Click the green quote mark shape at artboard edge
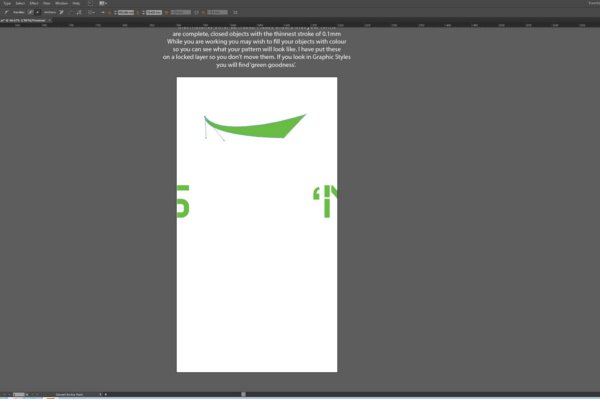Screen dimensions: 600x400 316,194
